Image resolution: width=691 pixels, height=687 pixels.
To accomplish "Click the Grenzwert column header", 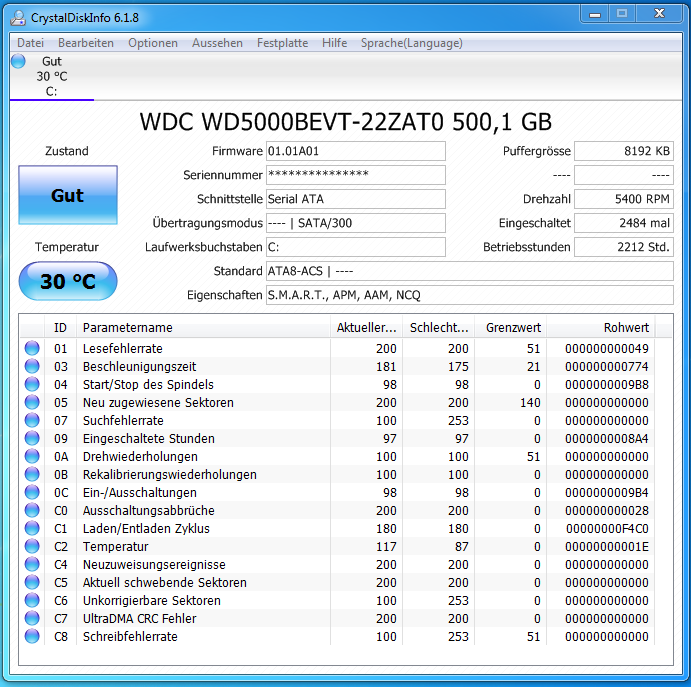I will [511, 327].
